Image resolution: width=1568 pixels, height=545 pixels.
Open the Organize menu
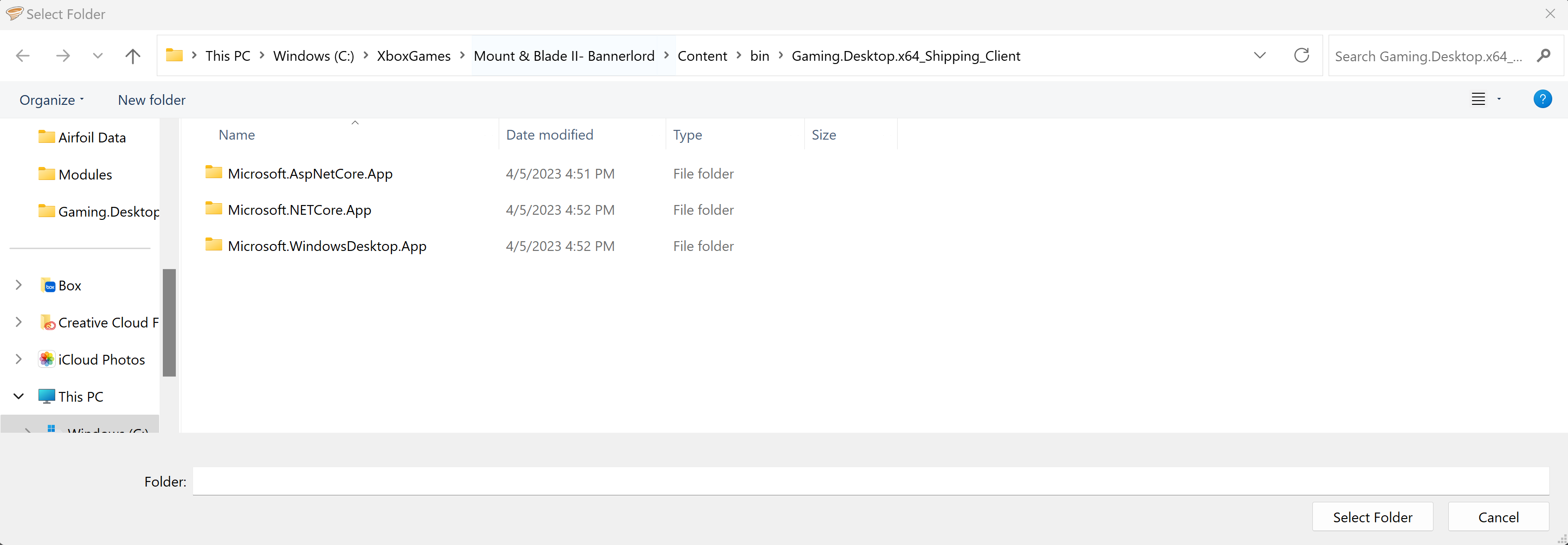coord(51,100)
